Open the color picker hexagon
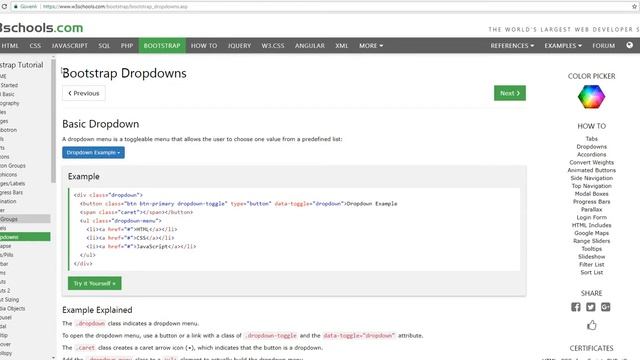This screenshot has width=640, height=360. (x=591, y=97)
